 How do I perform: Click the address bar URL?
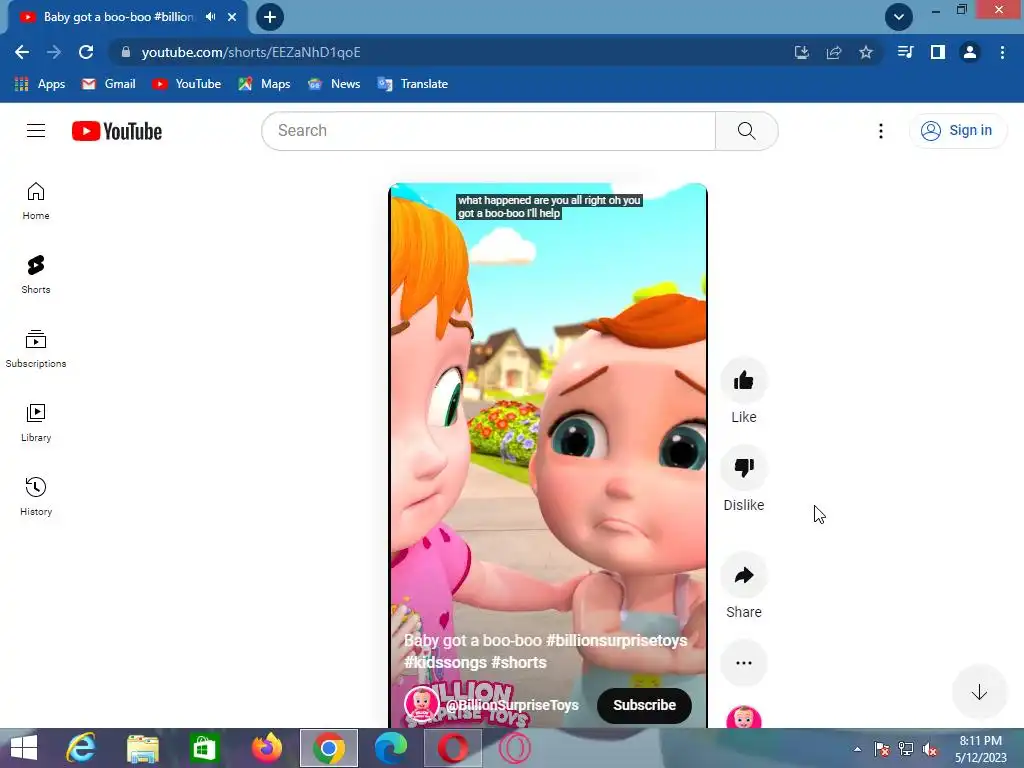251,52
